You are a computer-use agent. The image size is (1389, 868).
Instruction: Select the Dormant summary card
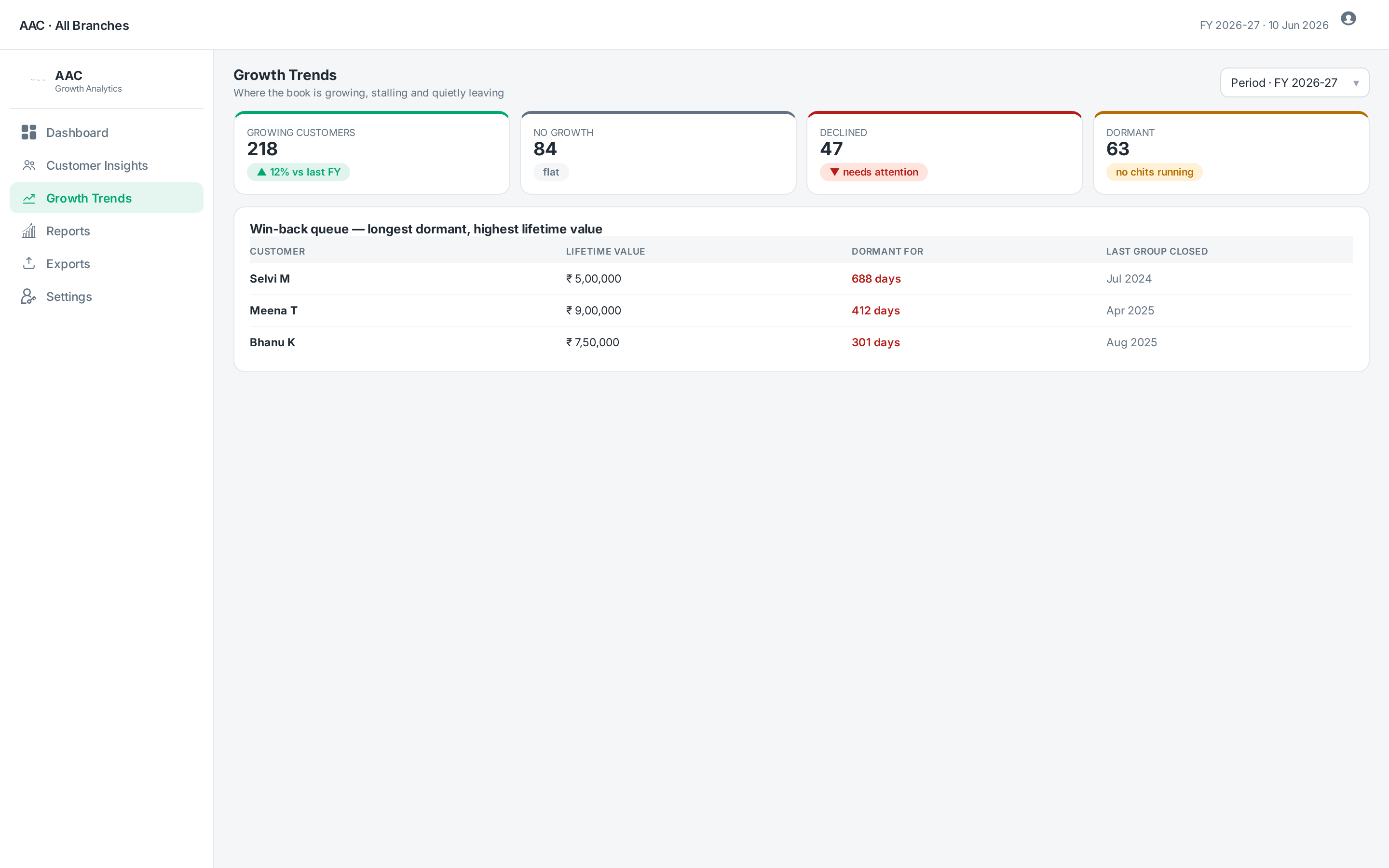pyautogui.click(x=1231, y=153)
